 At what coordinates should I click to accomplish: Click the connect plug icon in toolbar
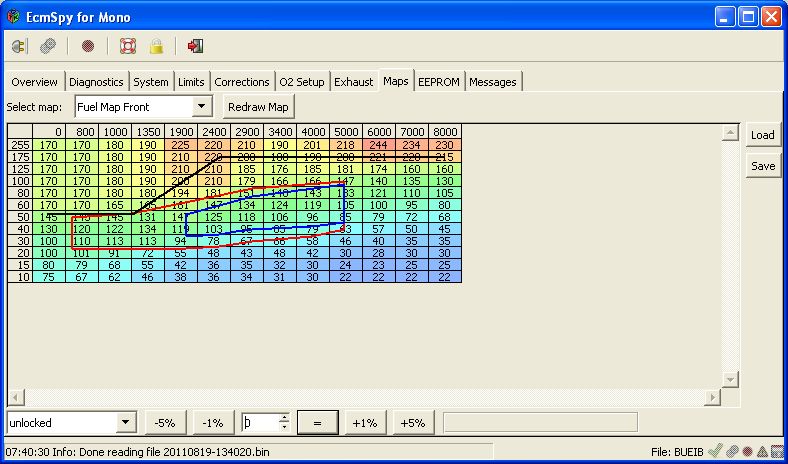pos(19,46)
